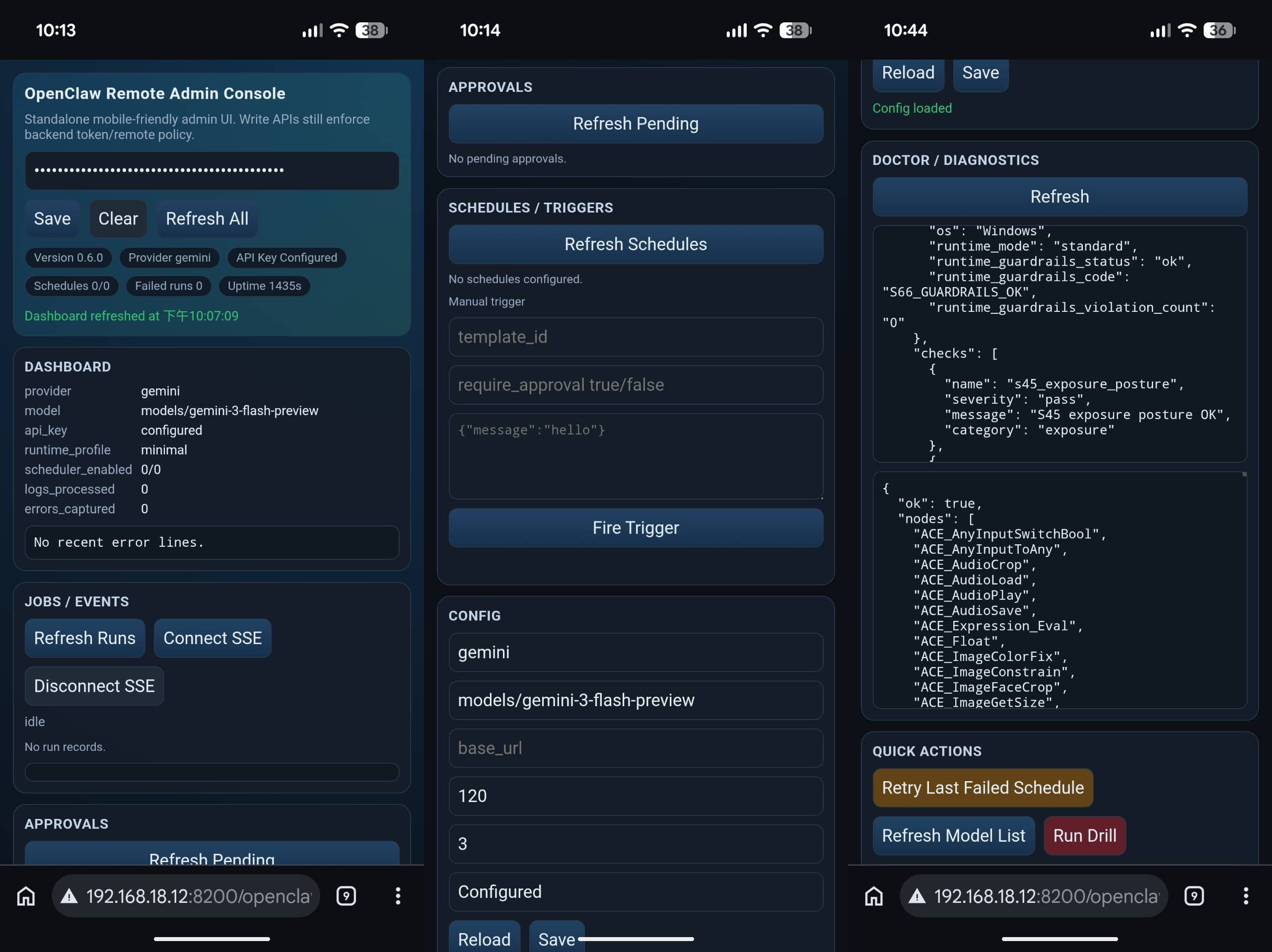The image size is (1272, 952).
Task: Tap the address bar URL in the 10:44 screen
Action: pyautogui.click(x=1047, y=895)
